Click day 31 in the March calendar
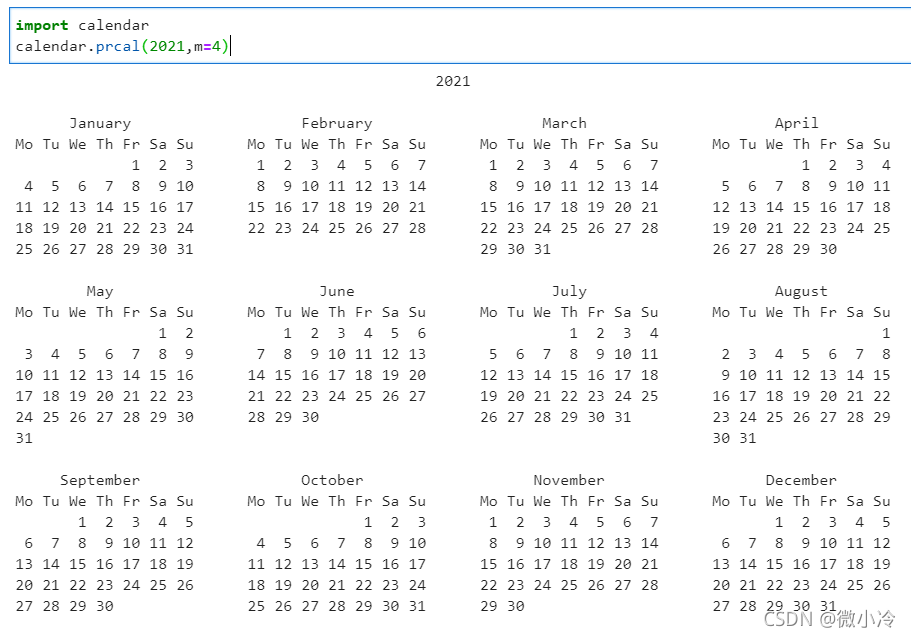Viewport: 911px width, 637px height. (x=542, y=249)
